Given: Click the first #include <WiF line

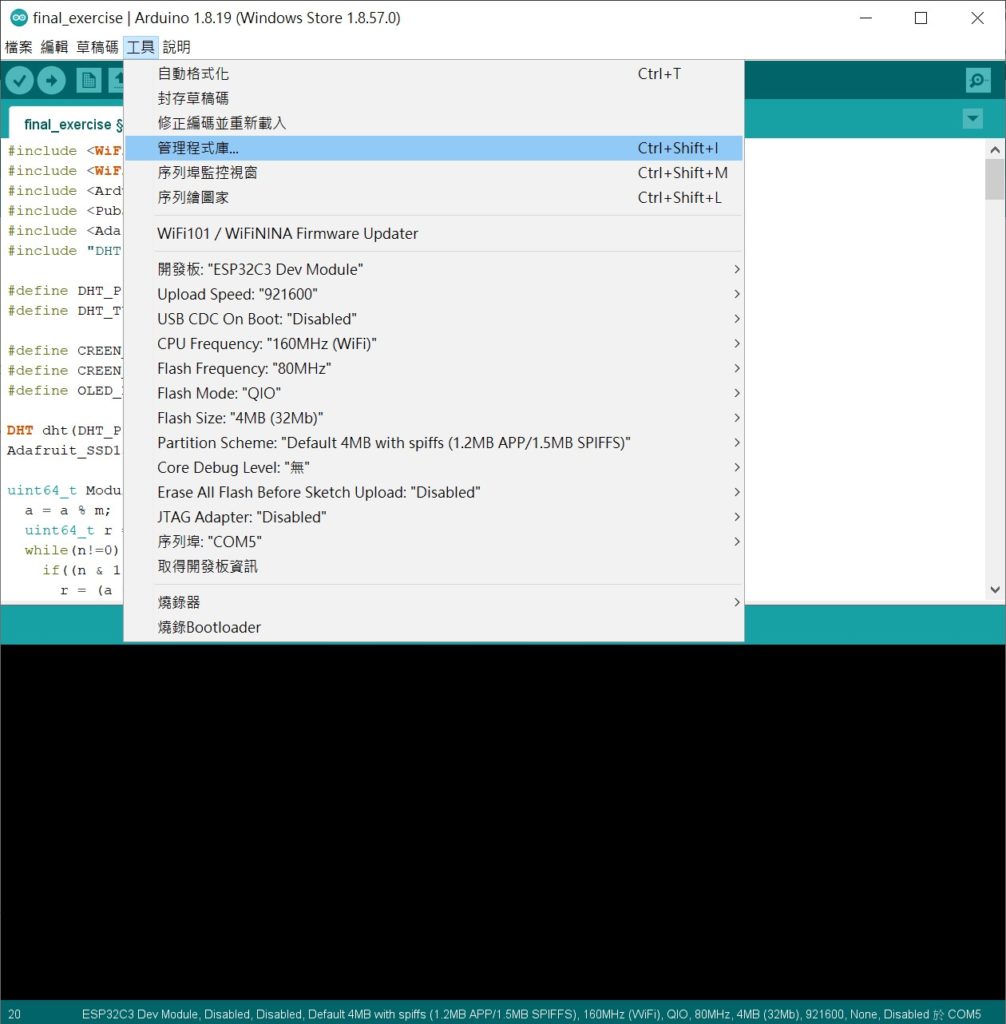Looking at the screenshot, I should point(64,151).
